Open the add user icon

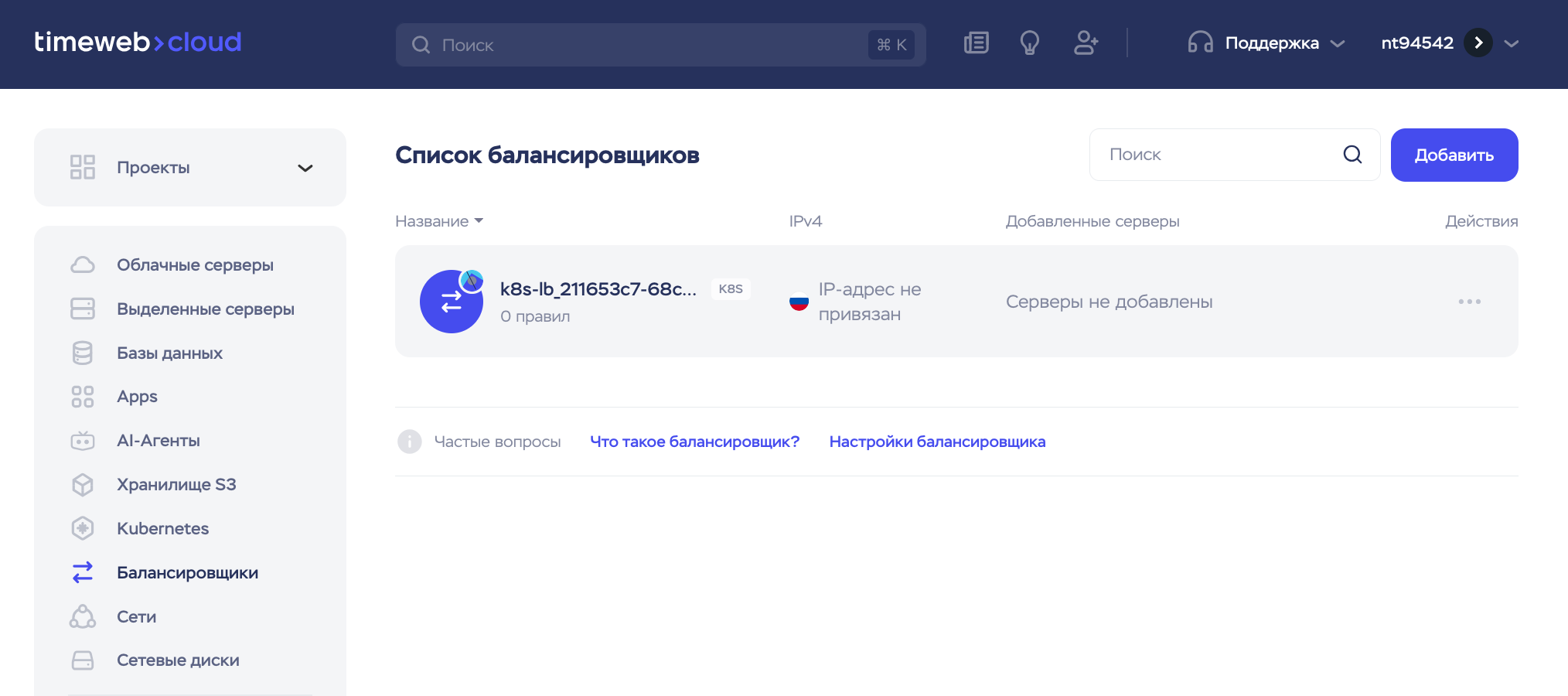tap(1086, 43)
